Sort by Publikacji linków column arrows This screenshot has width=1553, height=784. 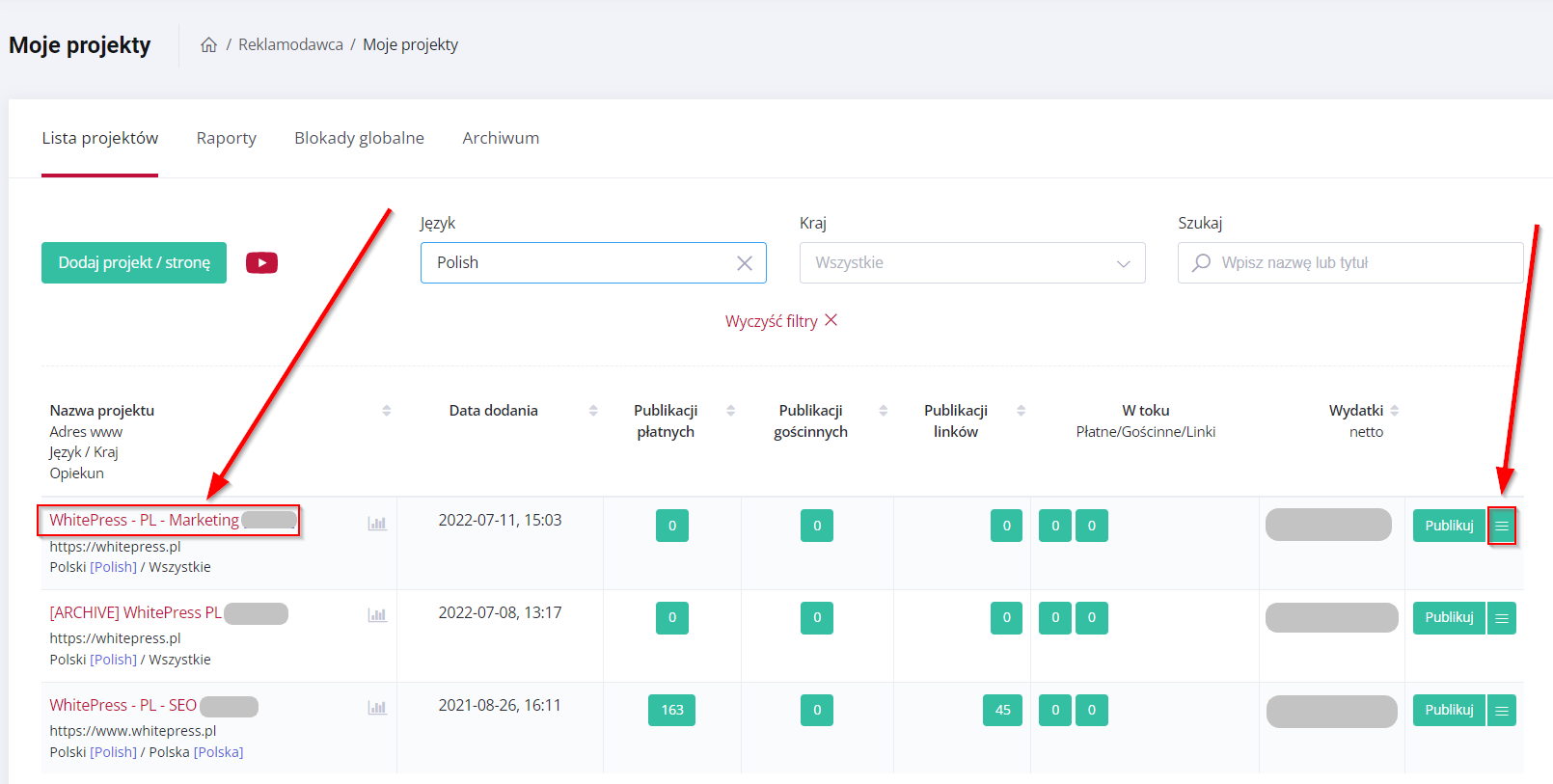click(1022, 411)
